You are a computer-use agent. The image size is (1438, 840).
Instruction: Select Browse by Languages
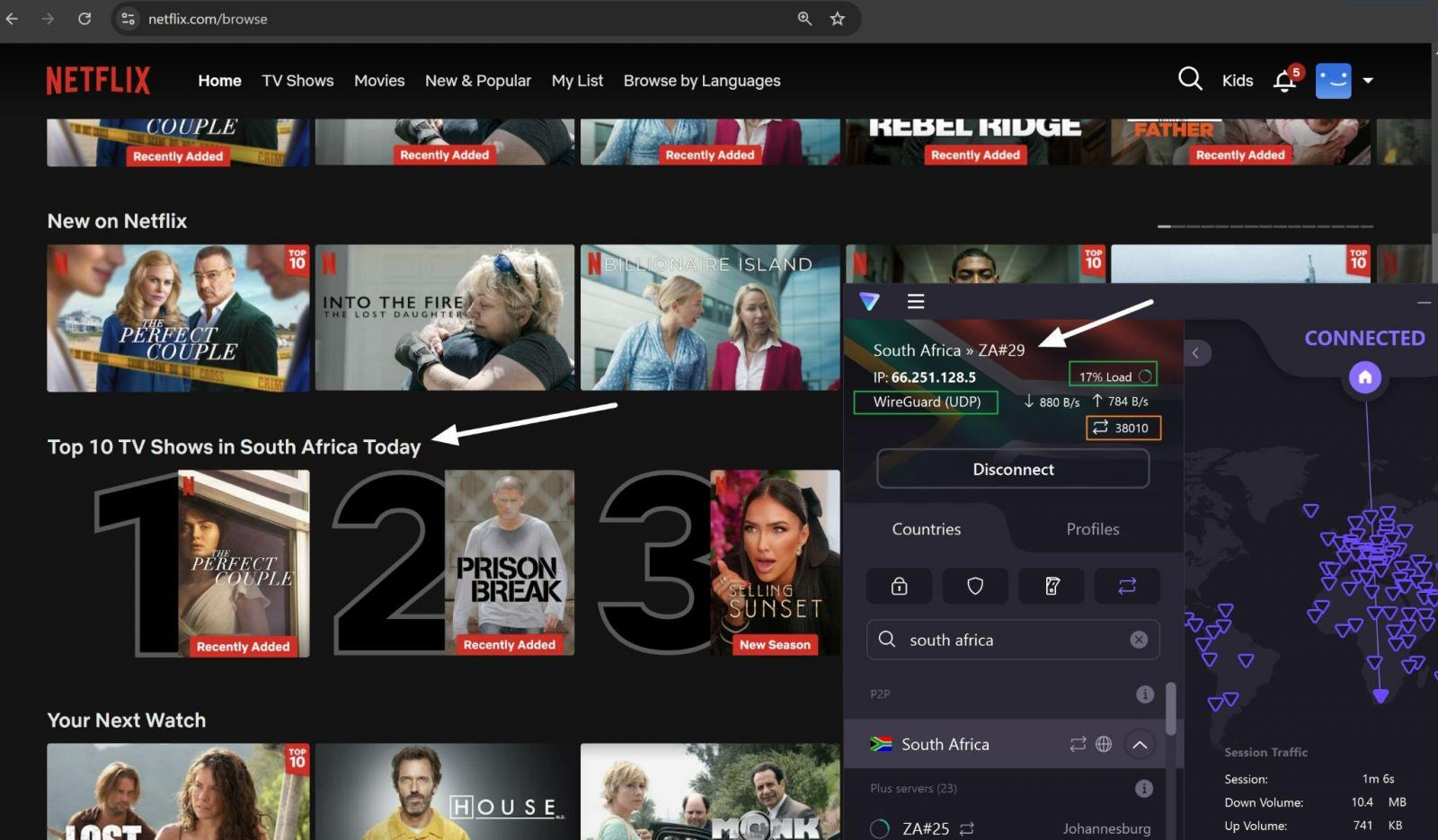[702, 80]
